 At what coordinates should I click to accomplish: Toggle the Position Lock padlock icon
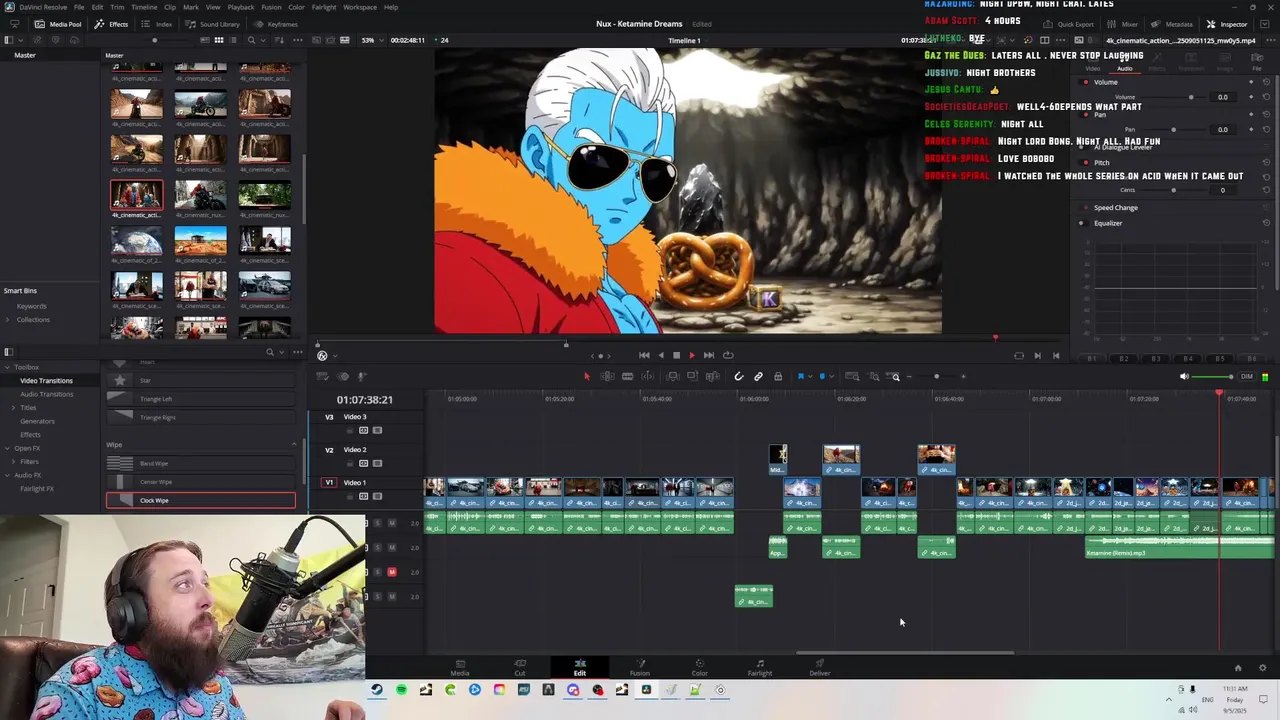click(778, 377)
